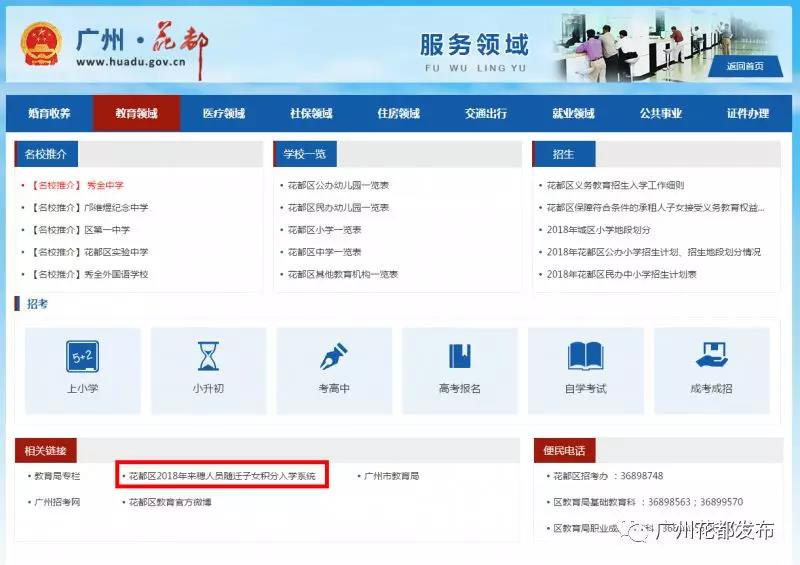
Task: Click the 广州市教育局 link
Action: [391, 477]
